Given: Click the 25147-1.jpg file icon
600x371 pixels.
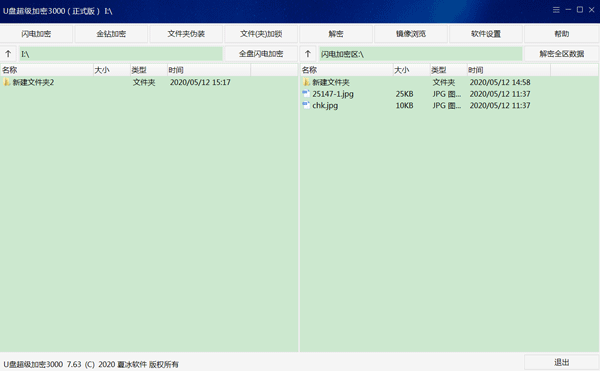Looking at the screenshot, I should pyautogui.click(x=306, y=94).
